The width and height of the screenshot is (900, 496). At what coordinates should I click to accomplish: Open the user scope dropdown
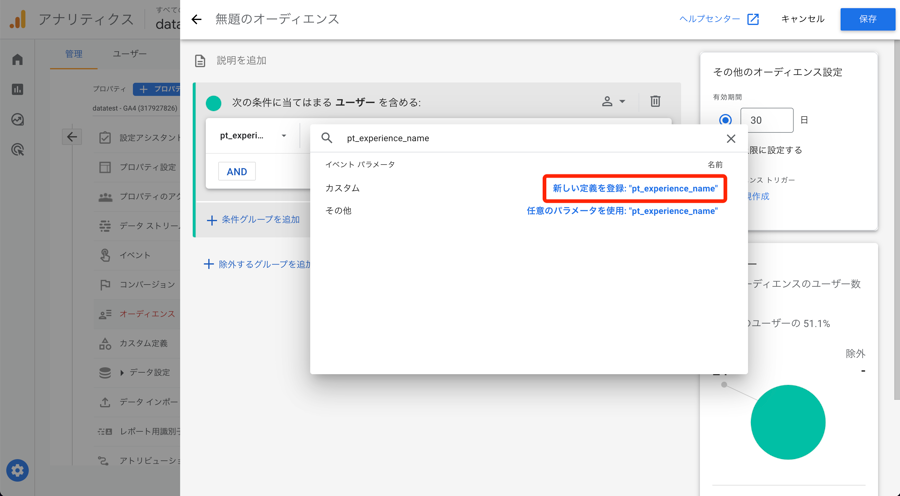point(613,101)
